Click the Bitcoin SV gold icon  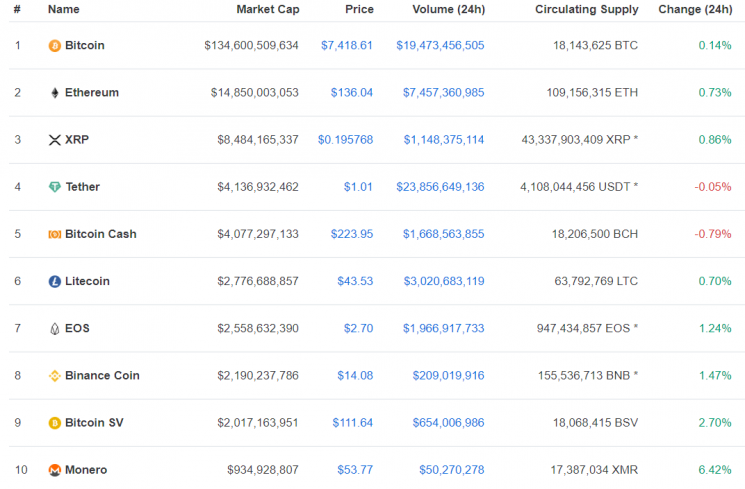[55, 423]
